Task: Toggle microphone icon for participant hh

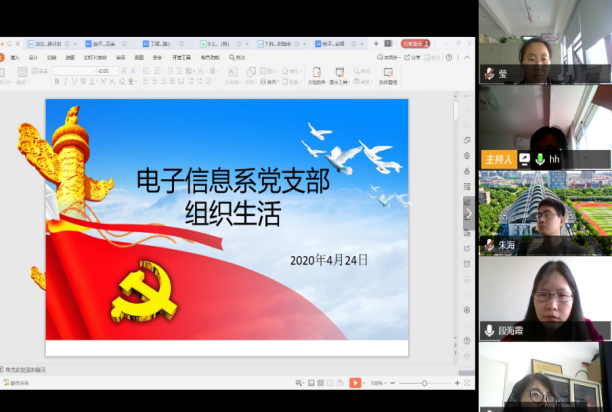Action: point(540,159)
